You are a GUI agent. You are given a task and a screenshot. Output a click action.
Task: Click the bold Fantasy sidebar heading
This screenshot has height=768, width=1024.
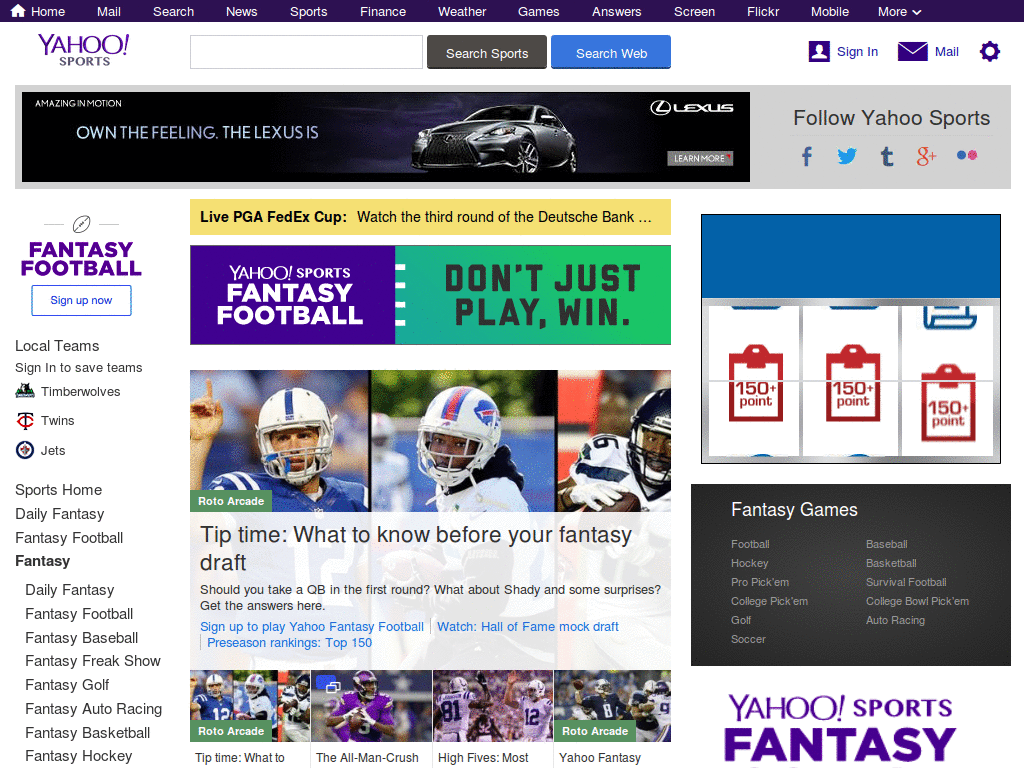coord(42,561)
